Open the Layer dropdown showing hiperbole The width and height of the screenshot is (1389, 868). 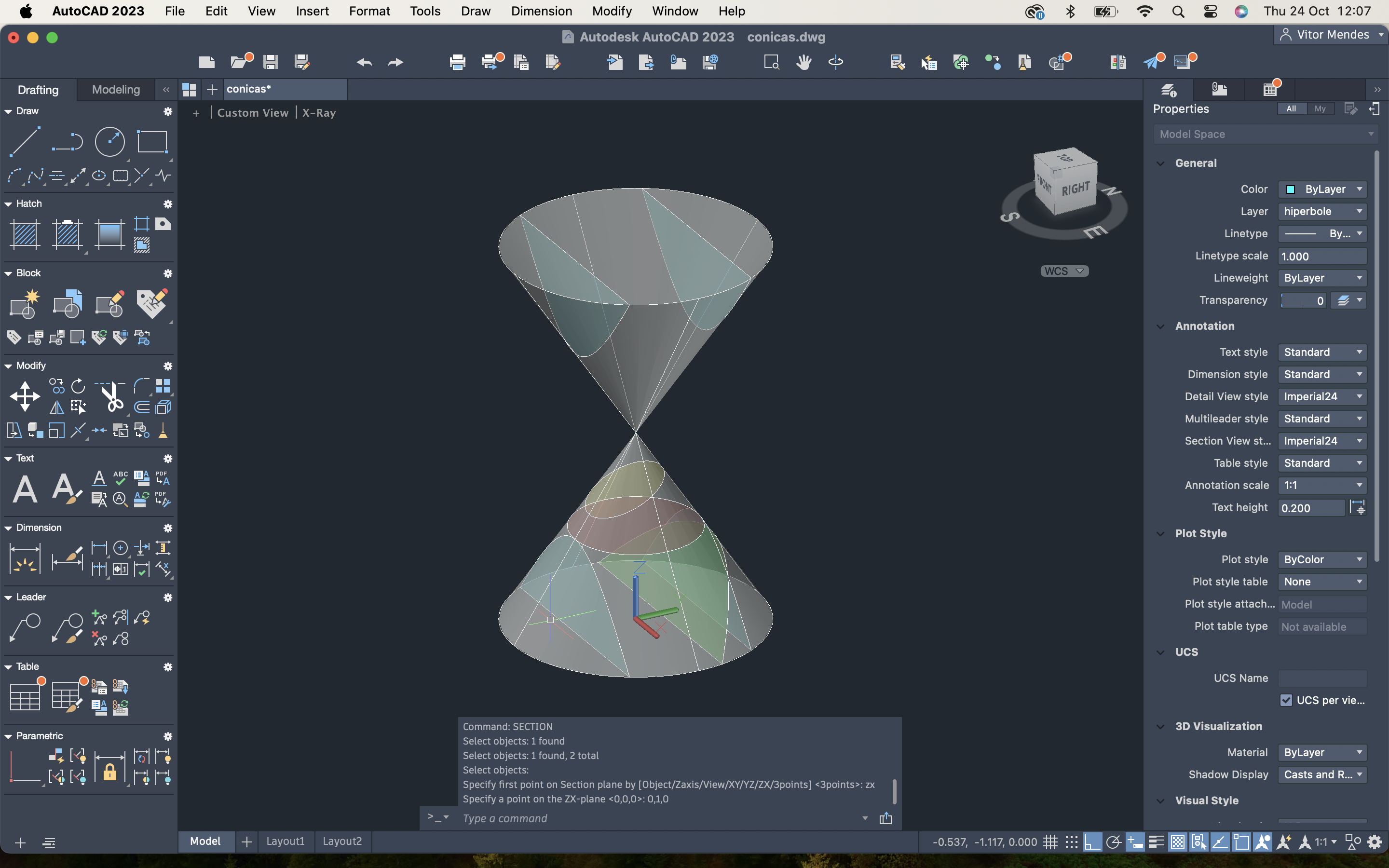click(1322, 211)
